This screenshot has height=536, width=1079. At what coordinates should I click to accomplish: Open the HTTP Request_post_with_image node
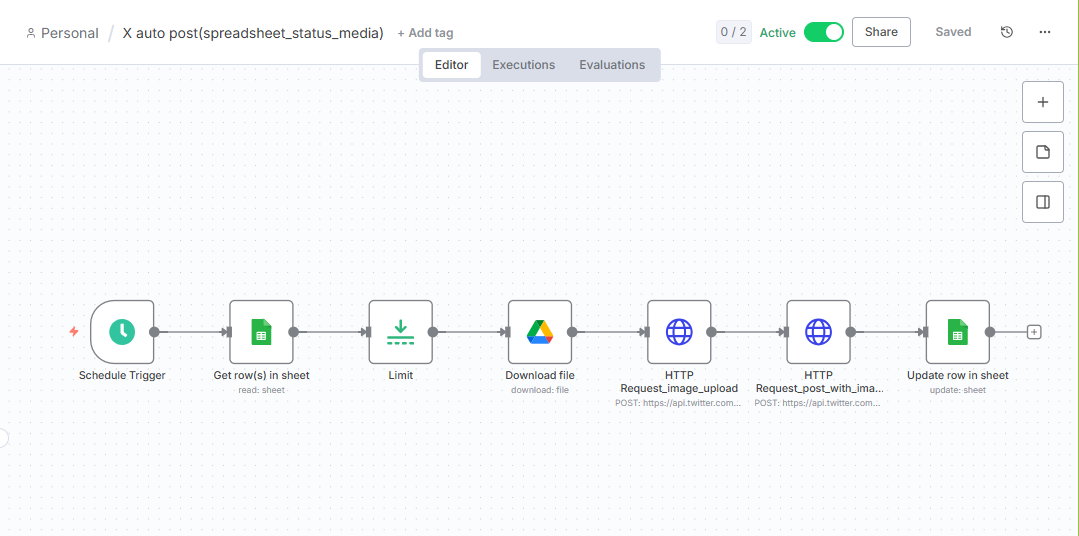click(818, 332)
